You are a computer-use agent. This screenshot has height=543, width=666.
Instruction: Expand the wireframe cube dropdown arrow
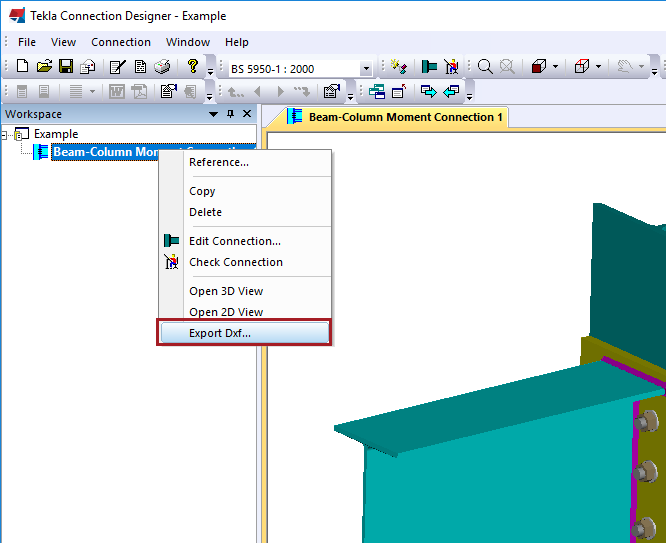click(598, 66)
